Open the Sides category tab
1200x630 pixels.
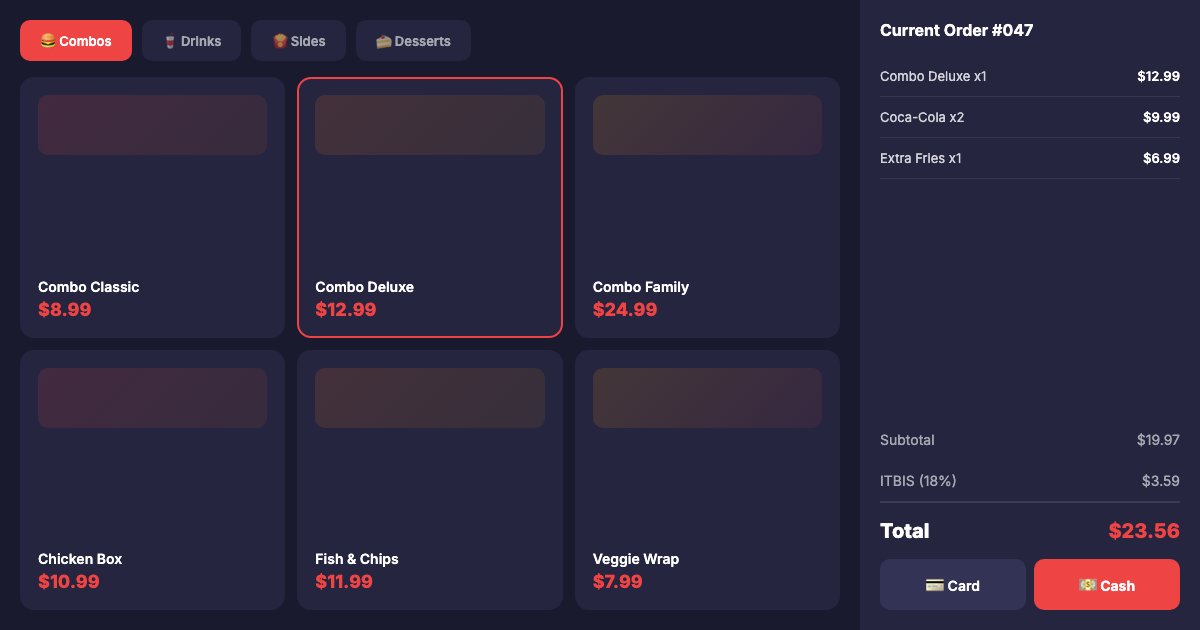click(x=298, y=41)
